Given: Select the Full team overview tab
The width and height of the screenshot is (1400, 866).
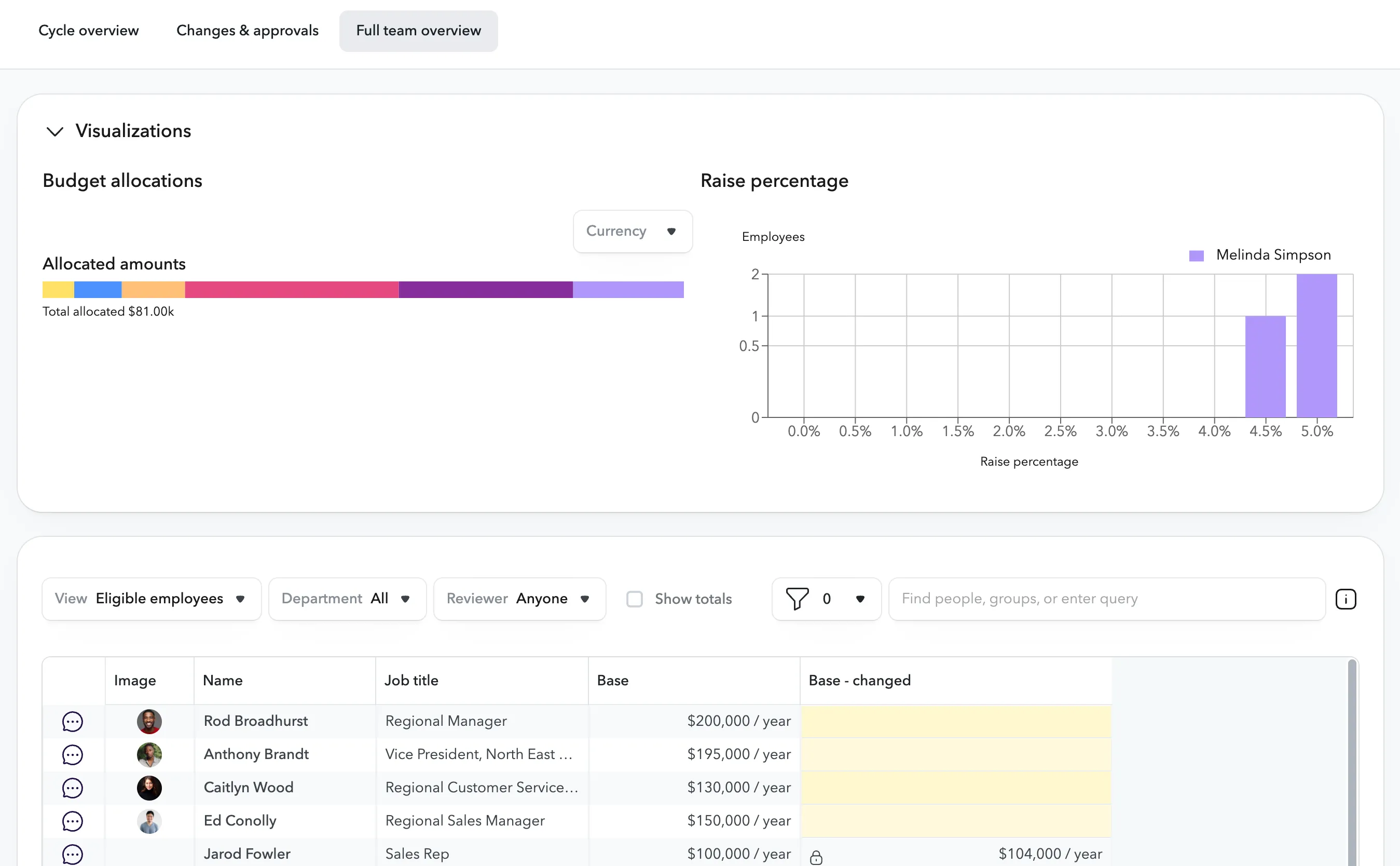Looking at the screenshot, I should click(x=418, y=31).
